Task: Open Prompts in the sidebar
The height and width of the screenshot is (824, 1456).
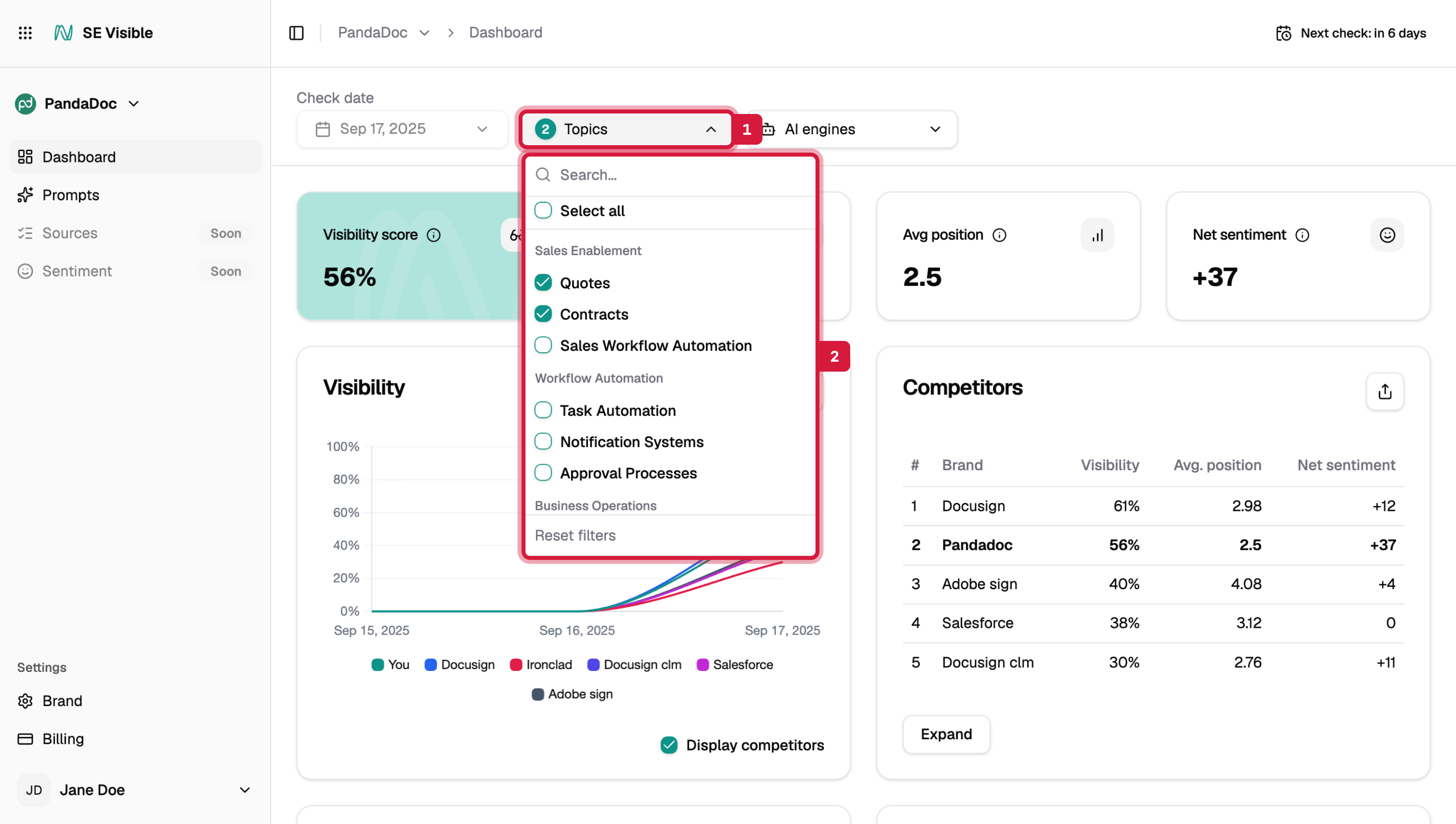Action: (x=71, y=195)
